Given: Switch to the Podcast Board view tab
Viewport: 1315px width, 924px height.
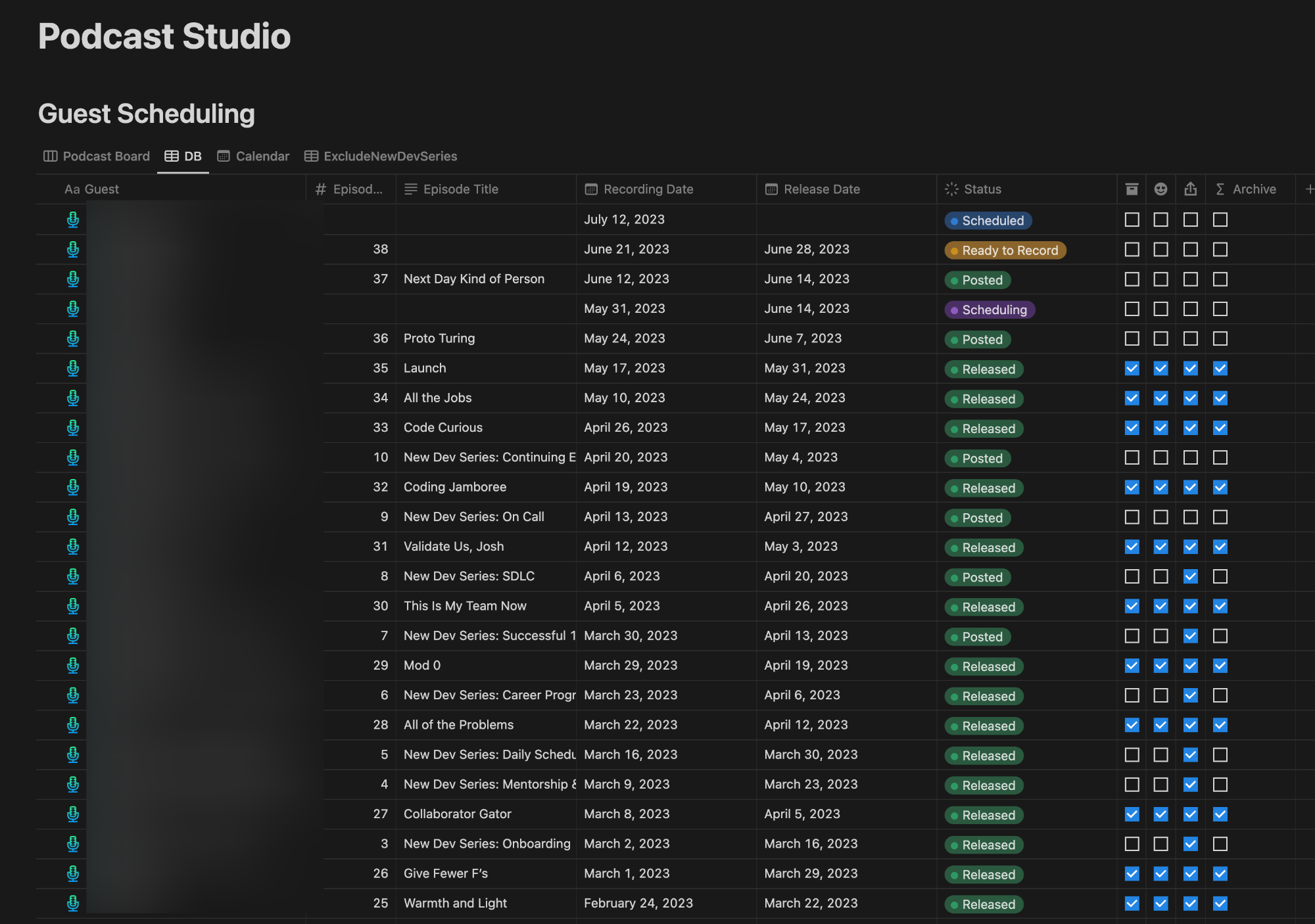Looking at the screenshot, I should pyautogui.click(x=97, y=156).
